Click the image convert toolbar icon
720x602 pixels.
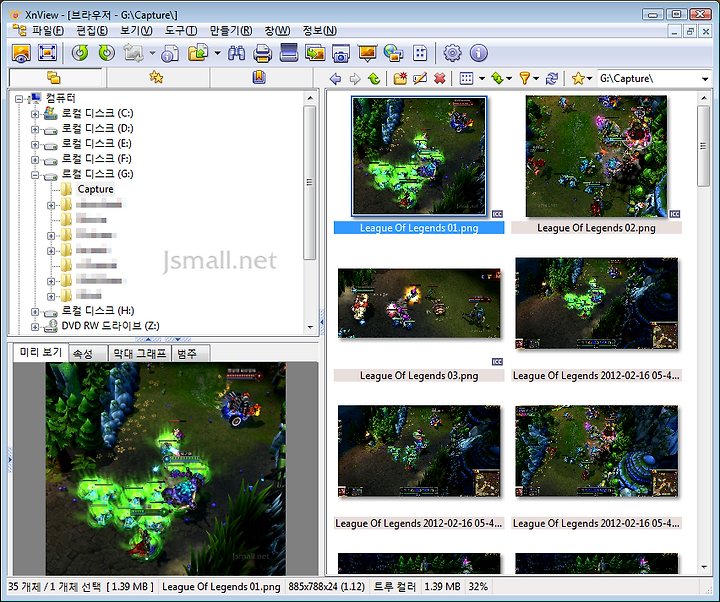point(315,53)
